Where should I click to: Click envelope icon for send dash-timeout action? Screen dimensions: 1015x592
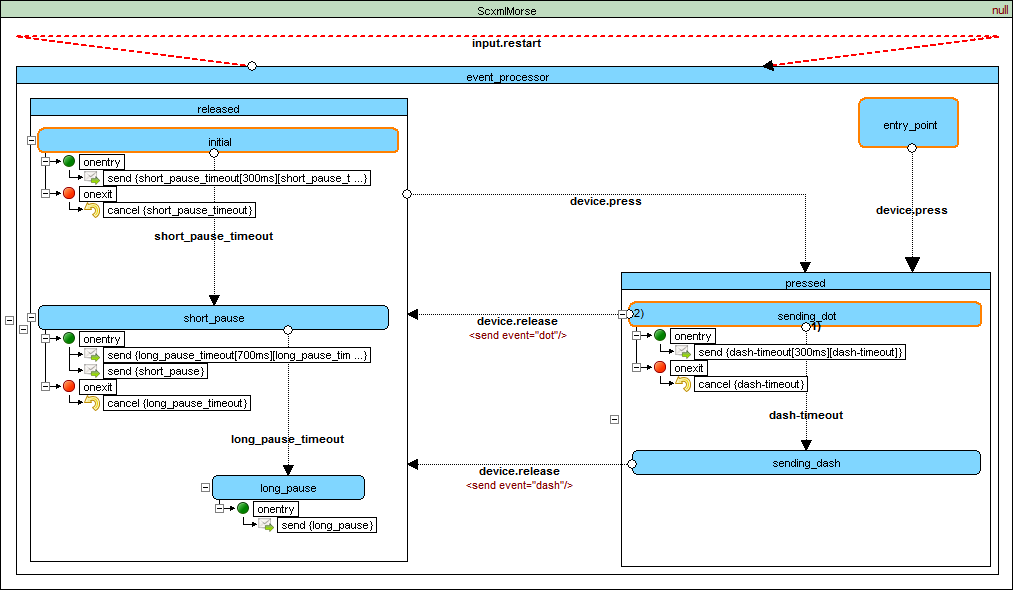coord(684,352)
